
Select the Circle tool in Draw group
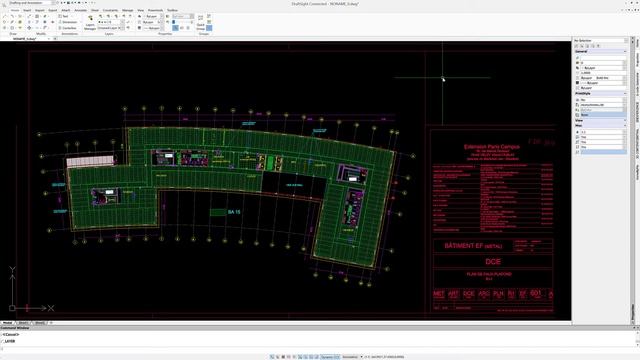(x=4, y=22)
